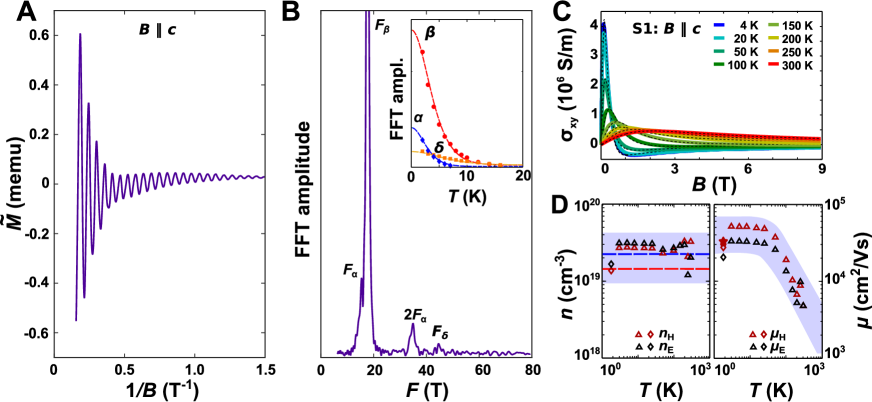Select the teal 50 K legend color line
The width and height of the screenshot is (872, 402).
(719, 53)
